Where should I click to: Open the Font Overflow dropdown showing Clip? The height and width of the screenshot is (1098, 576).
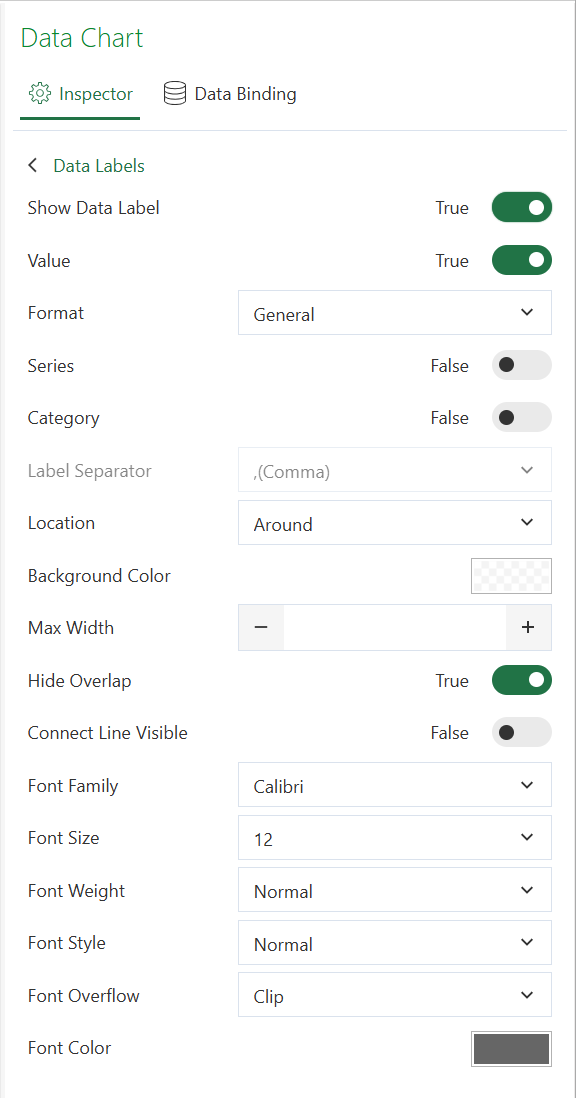pos(395,994)
